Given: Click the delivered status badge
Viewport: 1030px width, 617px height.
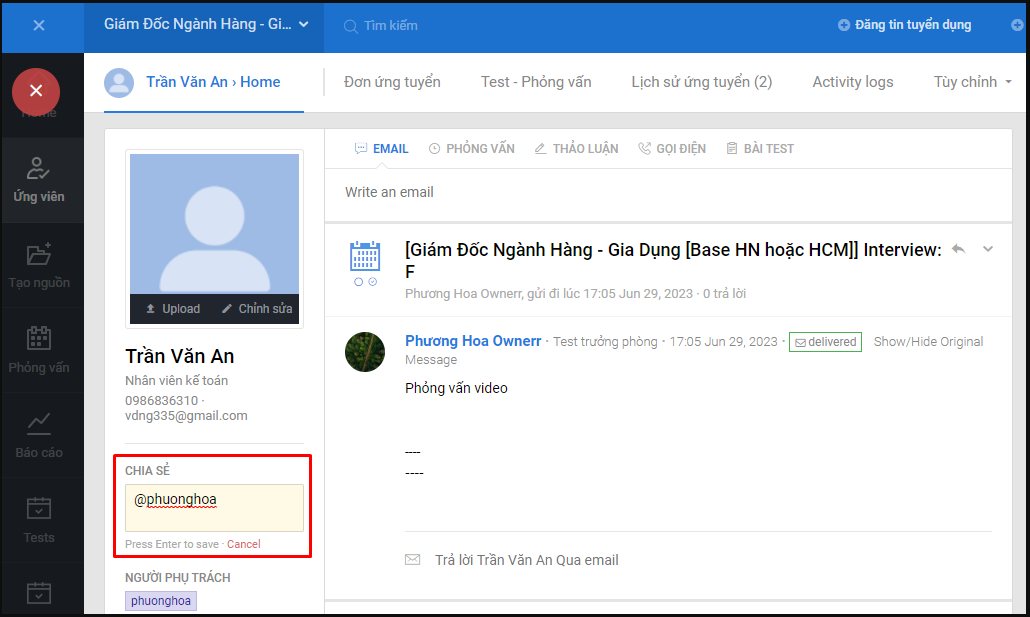Looking at the screenshot, I should (825, 342).
